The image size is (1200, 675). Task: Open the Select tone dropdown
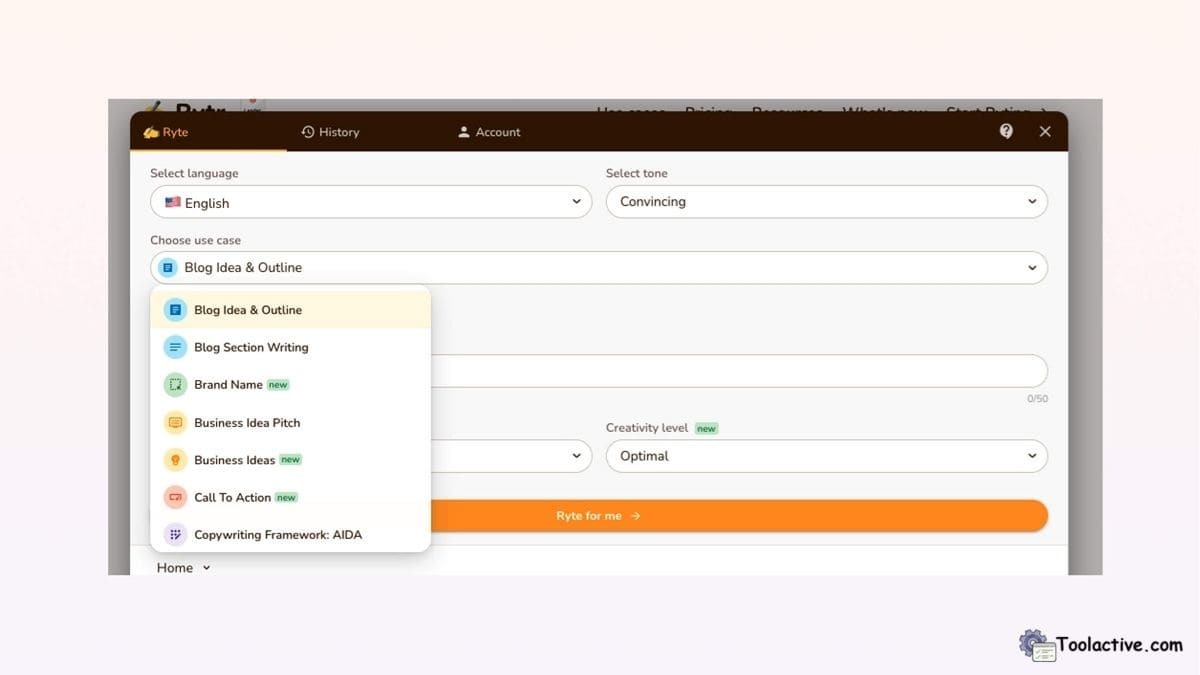(x=826, y=201)
